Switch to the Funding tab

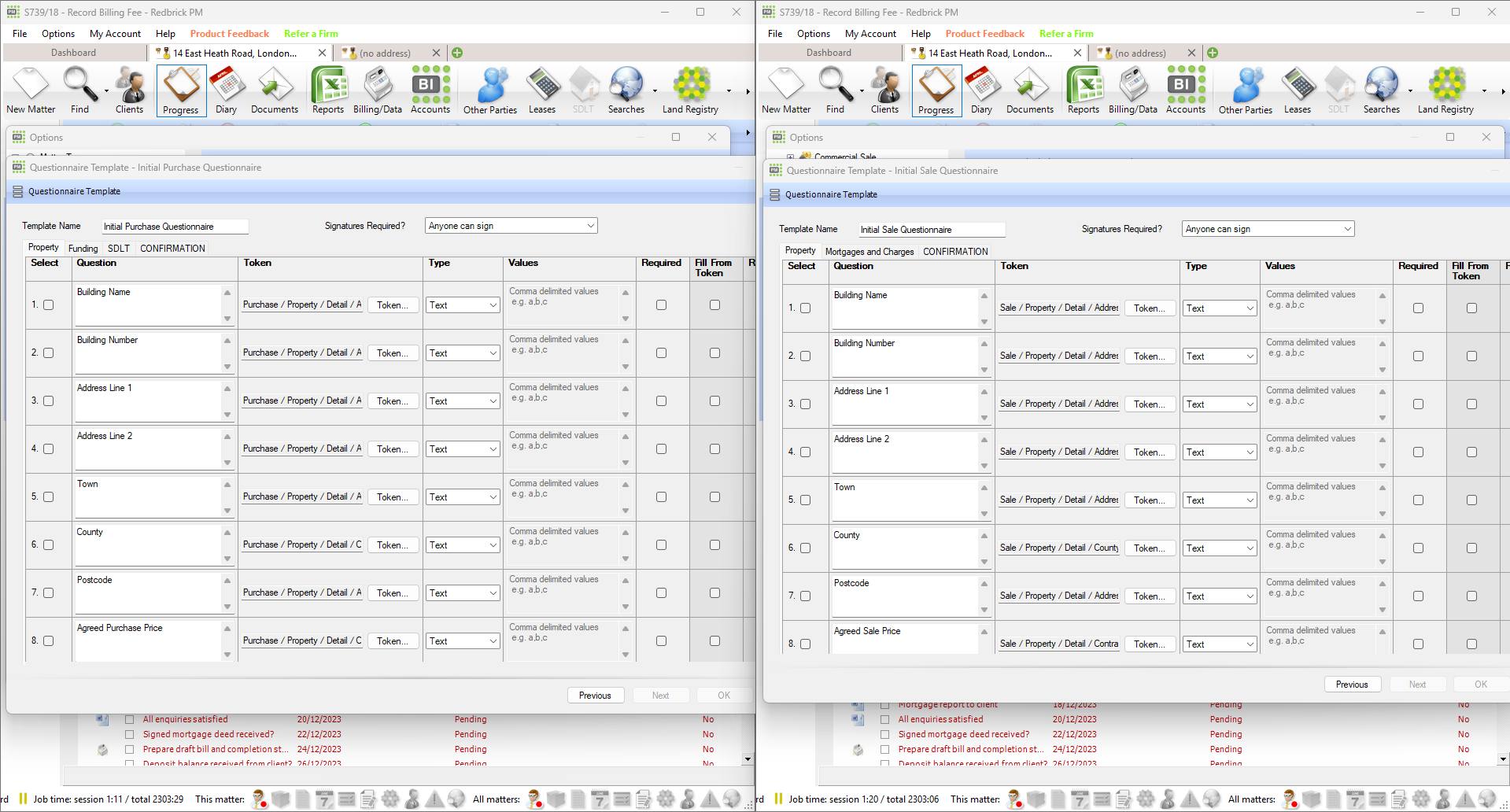(83, 249)
